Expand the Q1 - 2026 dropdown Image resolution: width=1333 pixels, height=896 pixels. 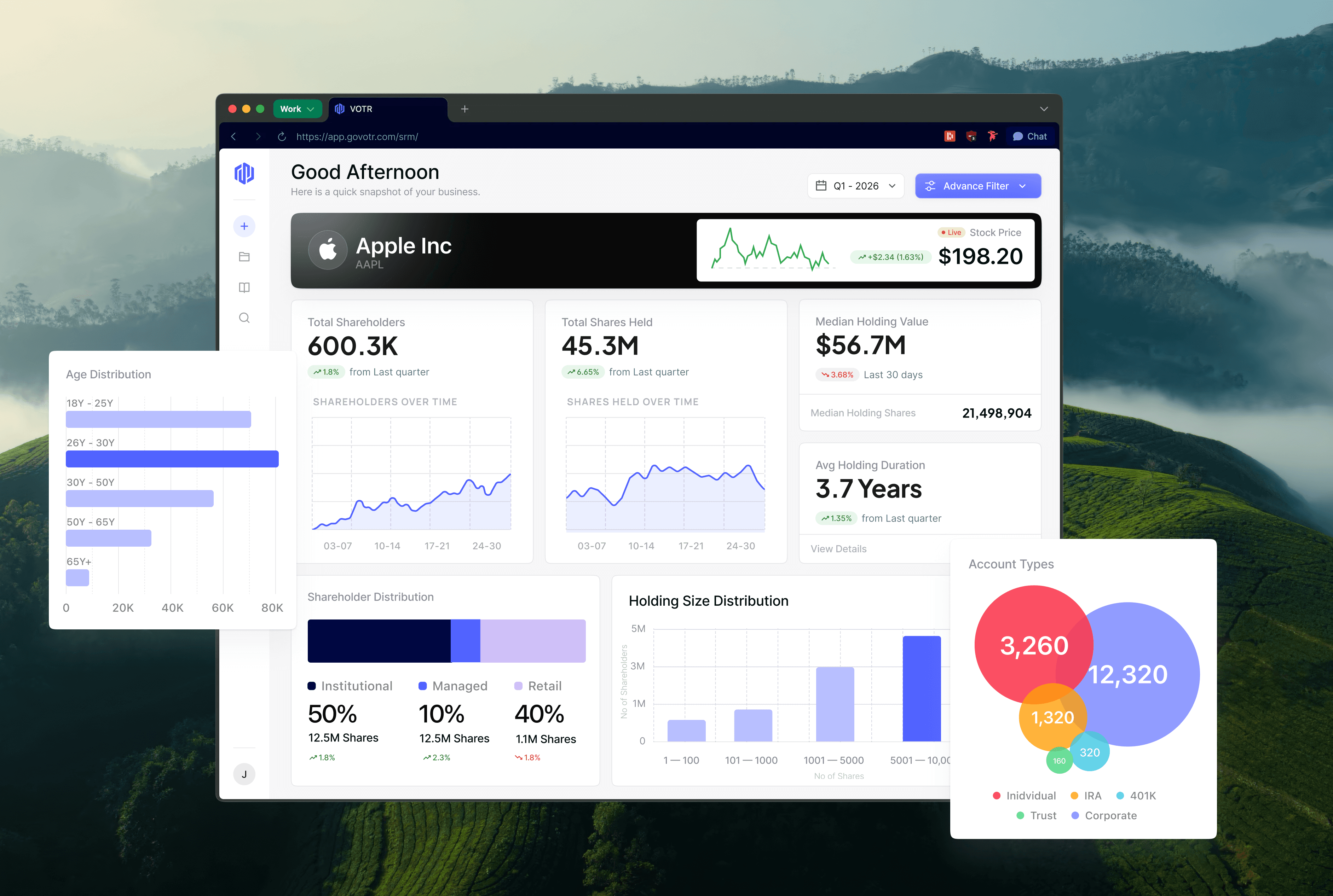pyautogui.click(x=856, y=186)
